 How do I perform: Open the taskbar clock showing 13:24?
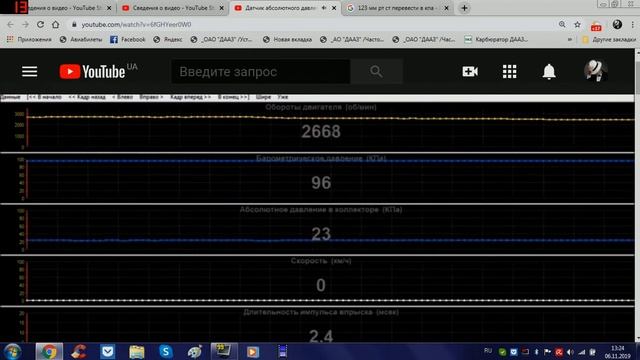click(618, 352)
